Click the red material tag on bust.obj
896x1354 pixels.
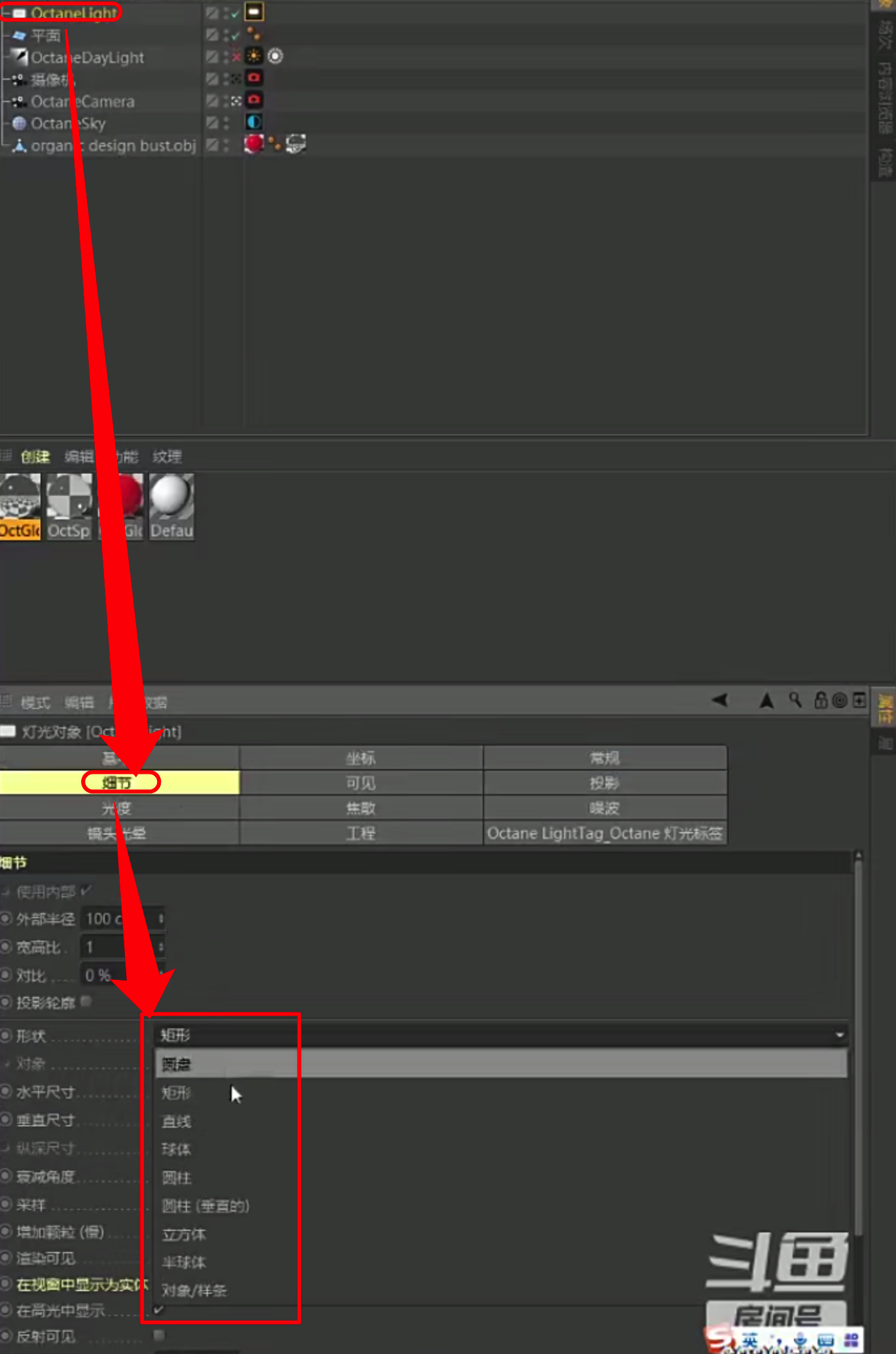pos(254,143)
